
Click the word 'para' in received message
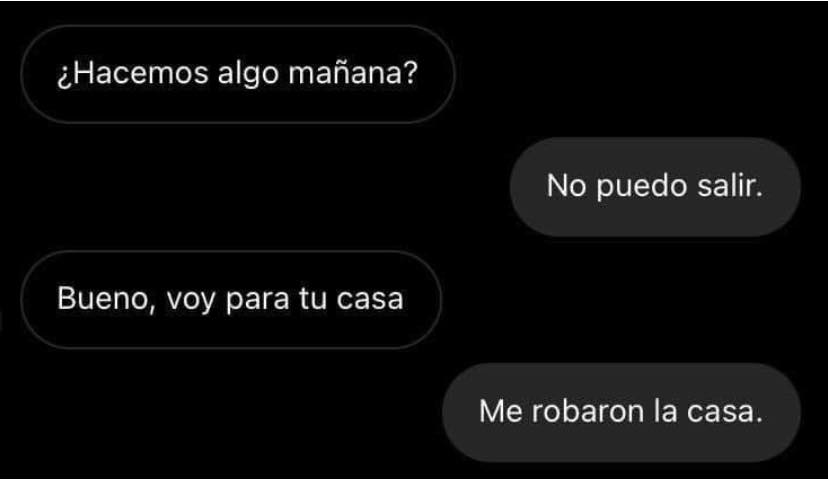(x=258, y=301)
